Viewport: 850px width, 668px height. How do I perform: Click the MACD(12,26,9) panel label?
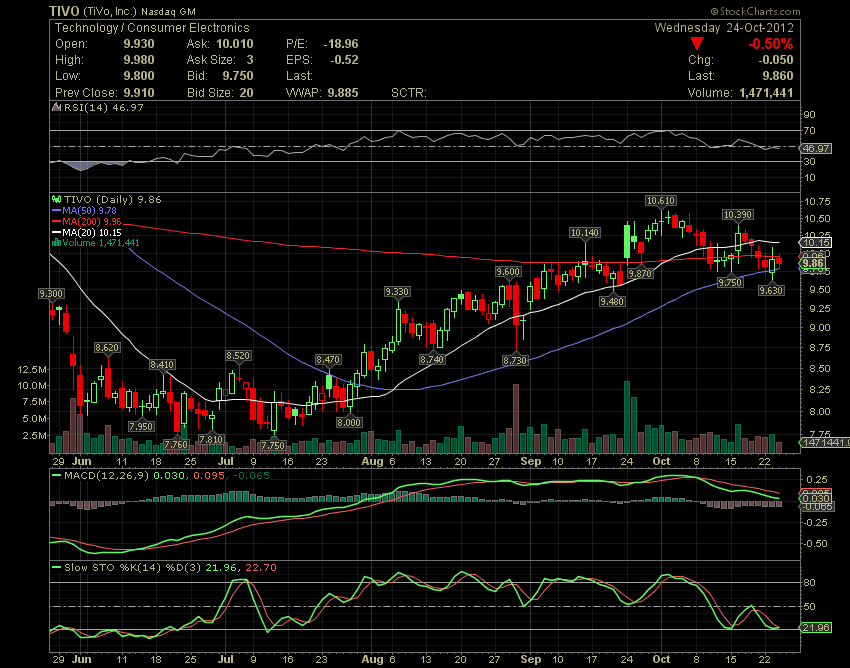(106, 476)
